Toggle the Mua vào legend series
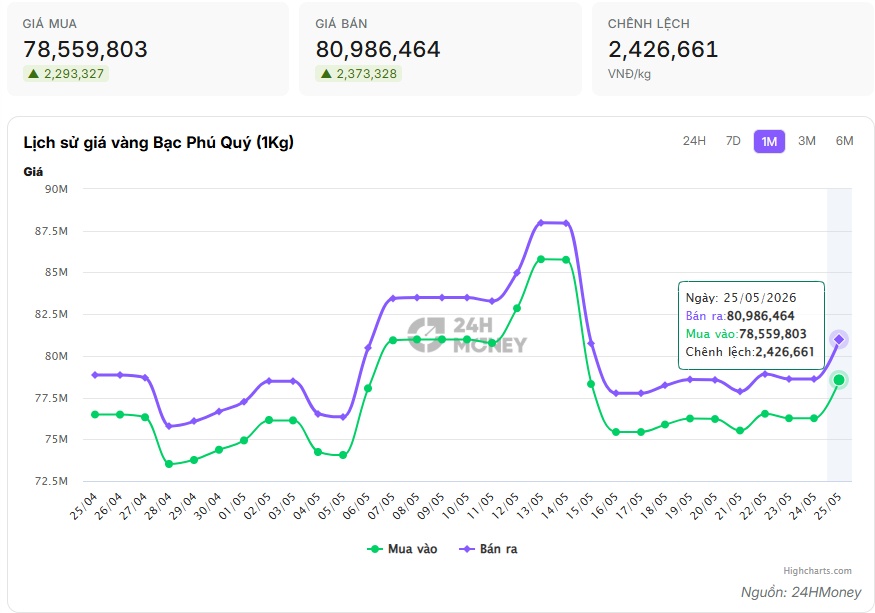The height and width of the screenshot is (613, 875). pyautogui.click(x=402, y=549)
